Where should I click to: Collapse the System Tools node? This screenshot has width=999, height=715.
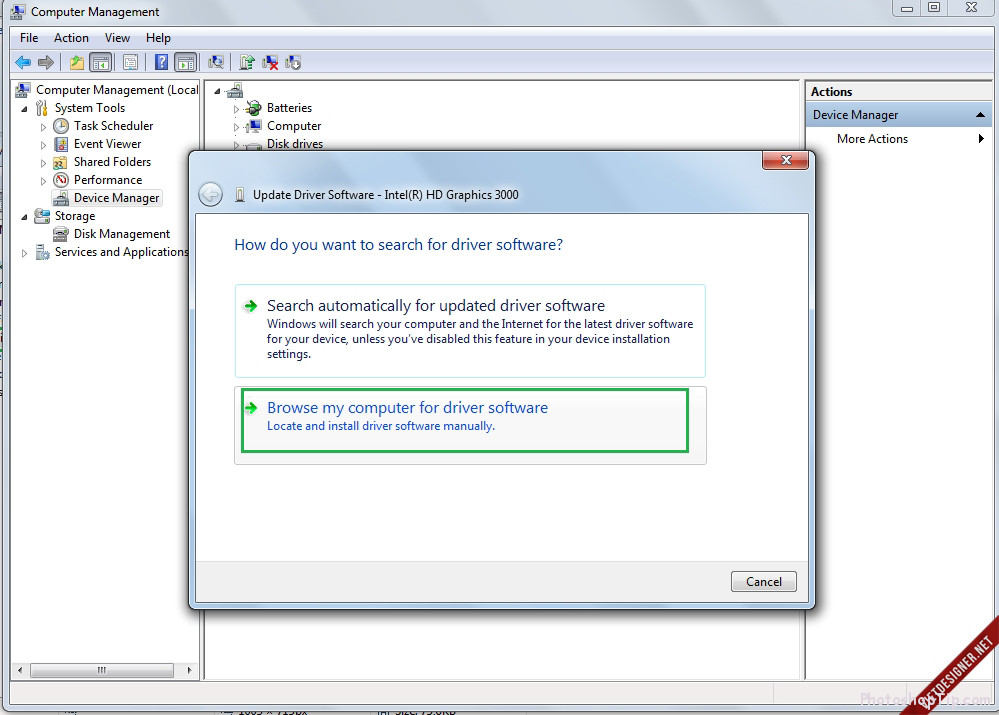(24, 109)
